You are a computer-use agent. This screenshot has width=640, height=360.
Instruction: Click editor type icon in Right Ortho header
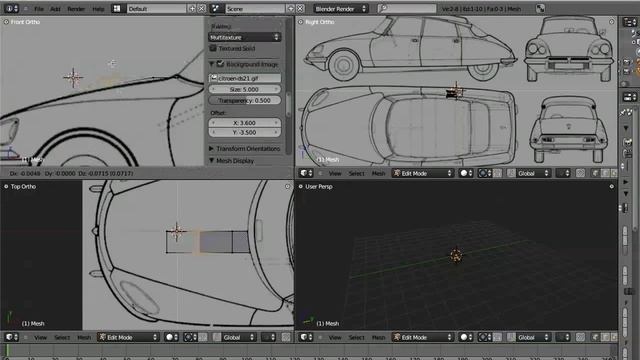coord(306,173)
